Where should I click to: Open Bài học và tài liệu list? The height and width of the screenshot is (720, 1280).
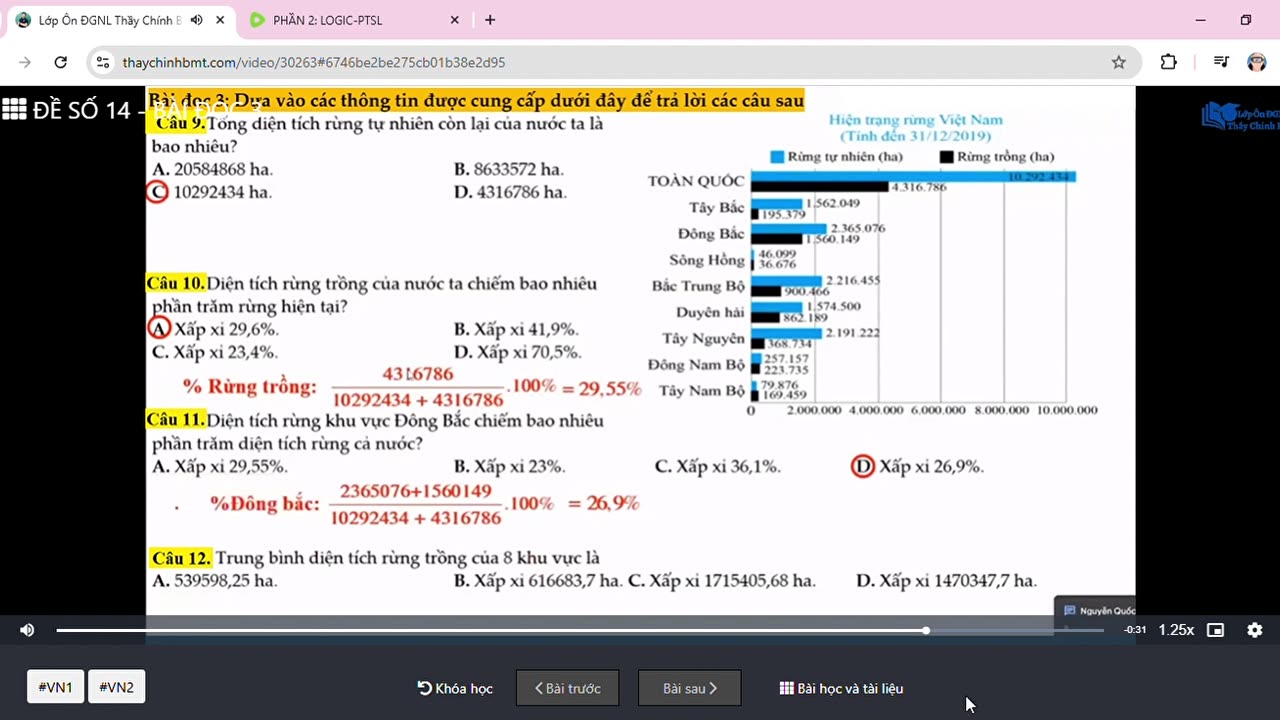pyautogui.click(x=842, y=688)
